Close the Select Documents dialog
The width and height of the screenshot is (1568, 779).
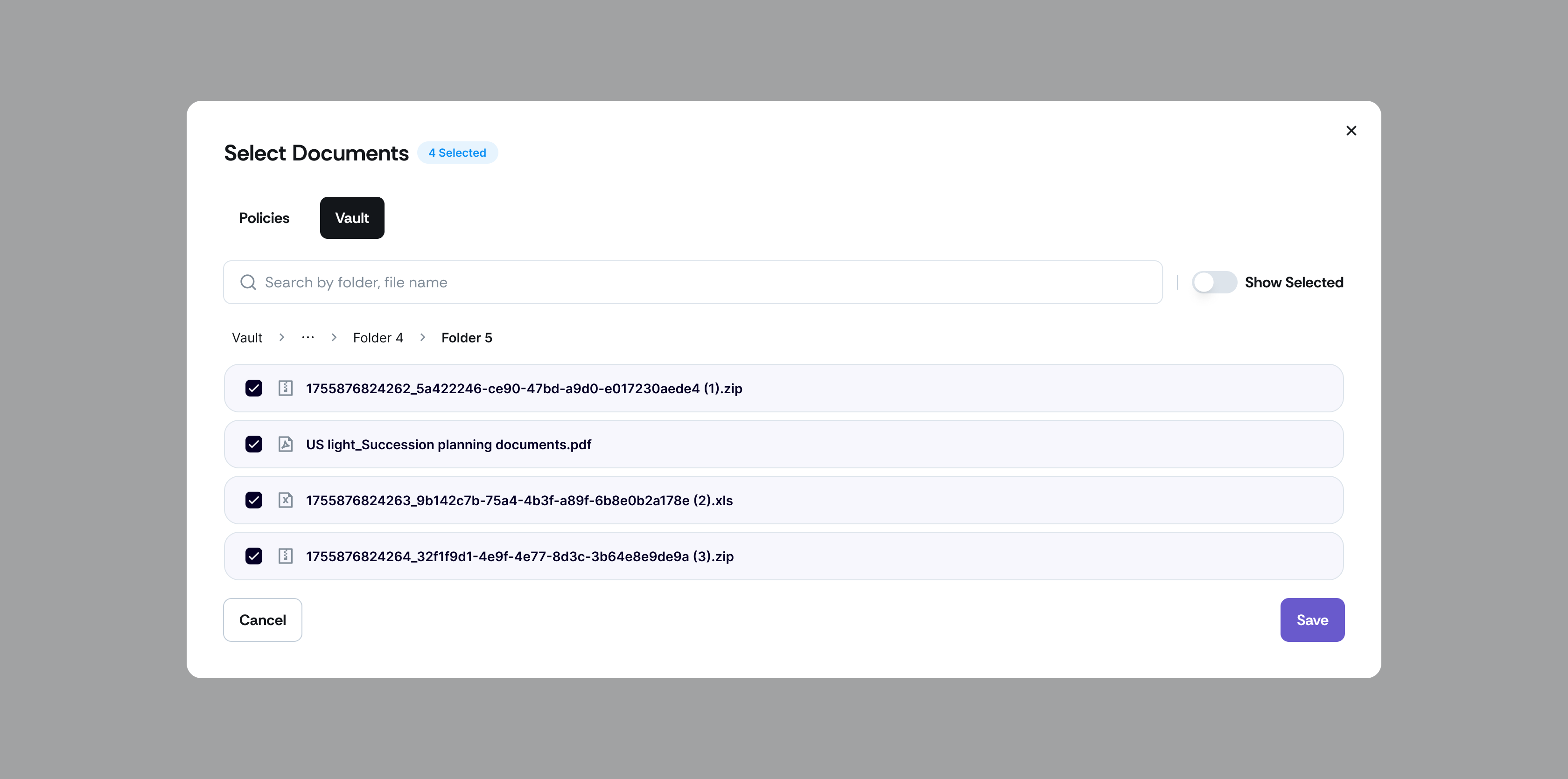tap(1351, 131)
